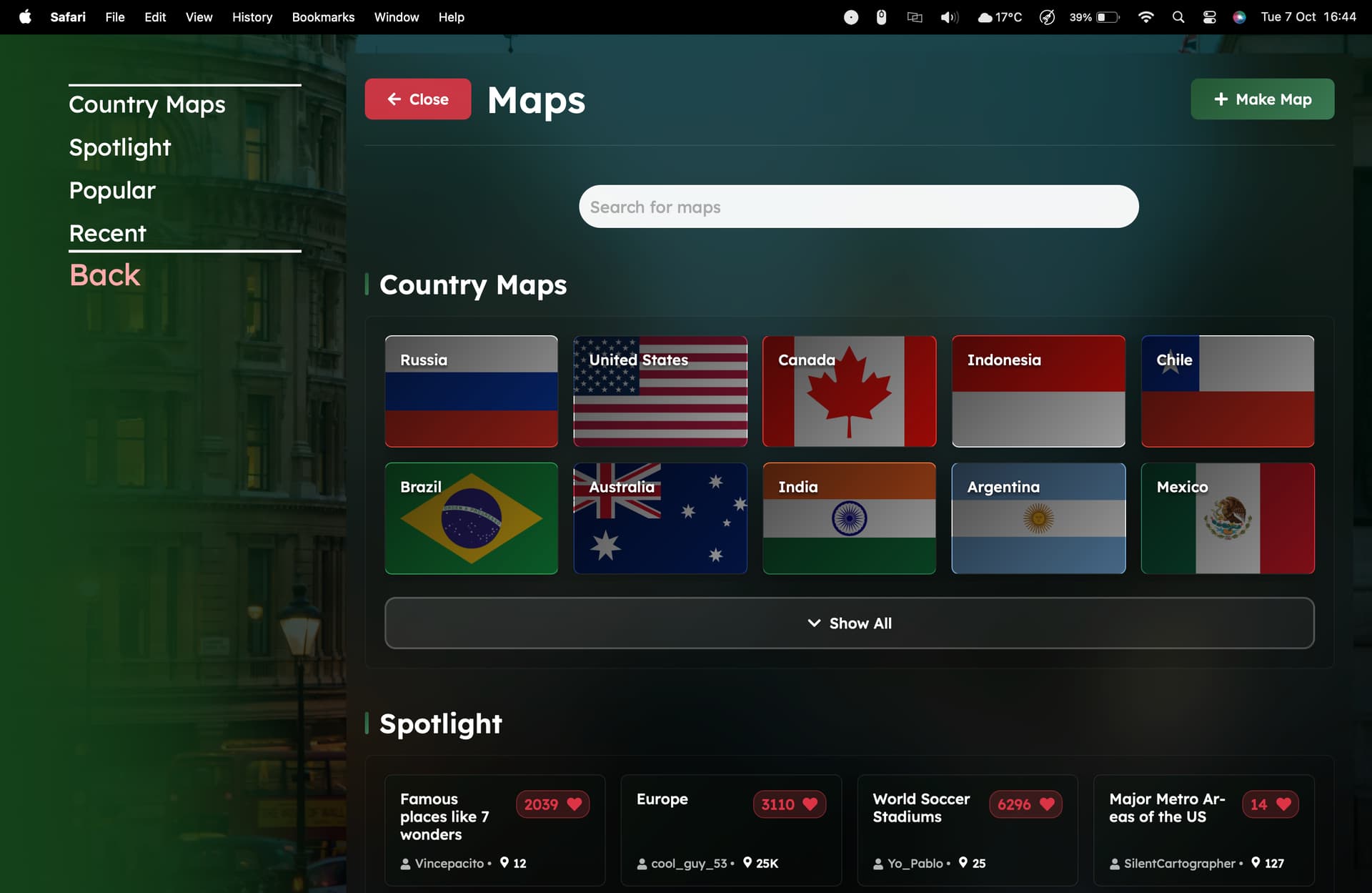Jump to Spotlight section in sidebar
The width and height of the screenshot is (1372, 893).
120,147
